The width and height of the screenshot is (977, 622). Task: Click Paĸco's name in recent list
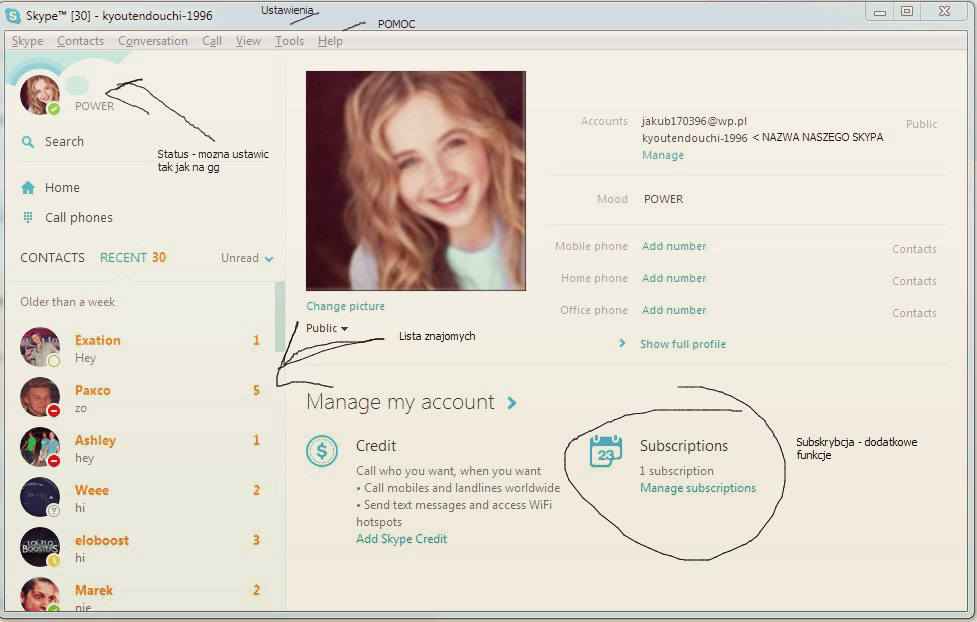click(93, 390)
